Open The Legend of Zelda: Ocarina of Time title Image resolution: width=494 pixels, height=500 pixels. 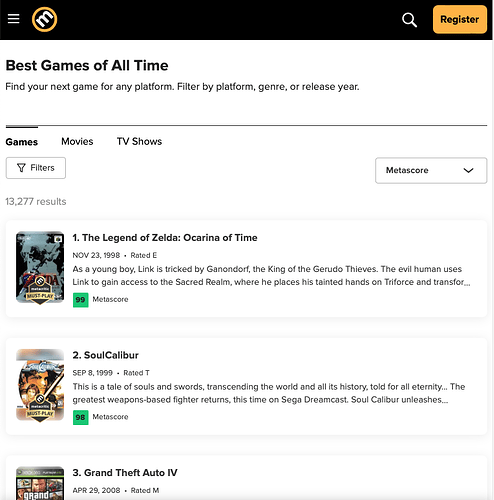tap(165, 238)
